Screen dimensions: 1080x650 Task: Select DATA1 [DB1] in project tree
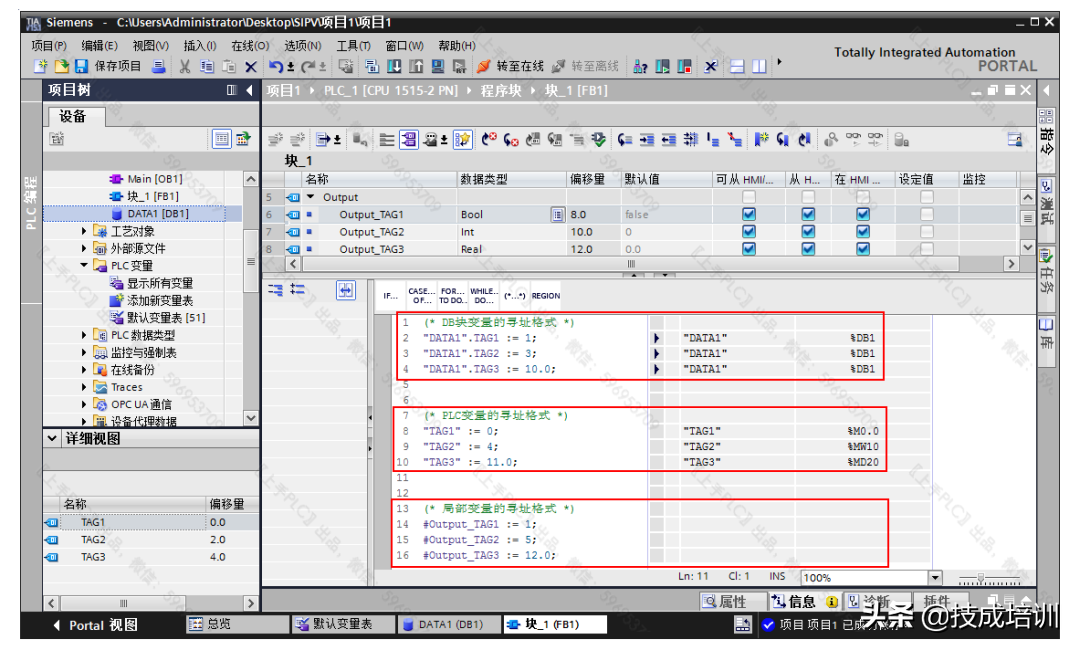coord(158,213)
